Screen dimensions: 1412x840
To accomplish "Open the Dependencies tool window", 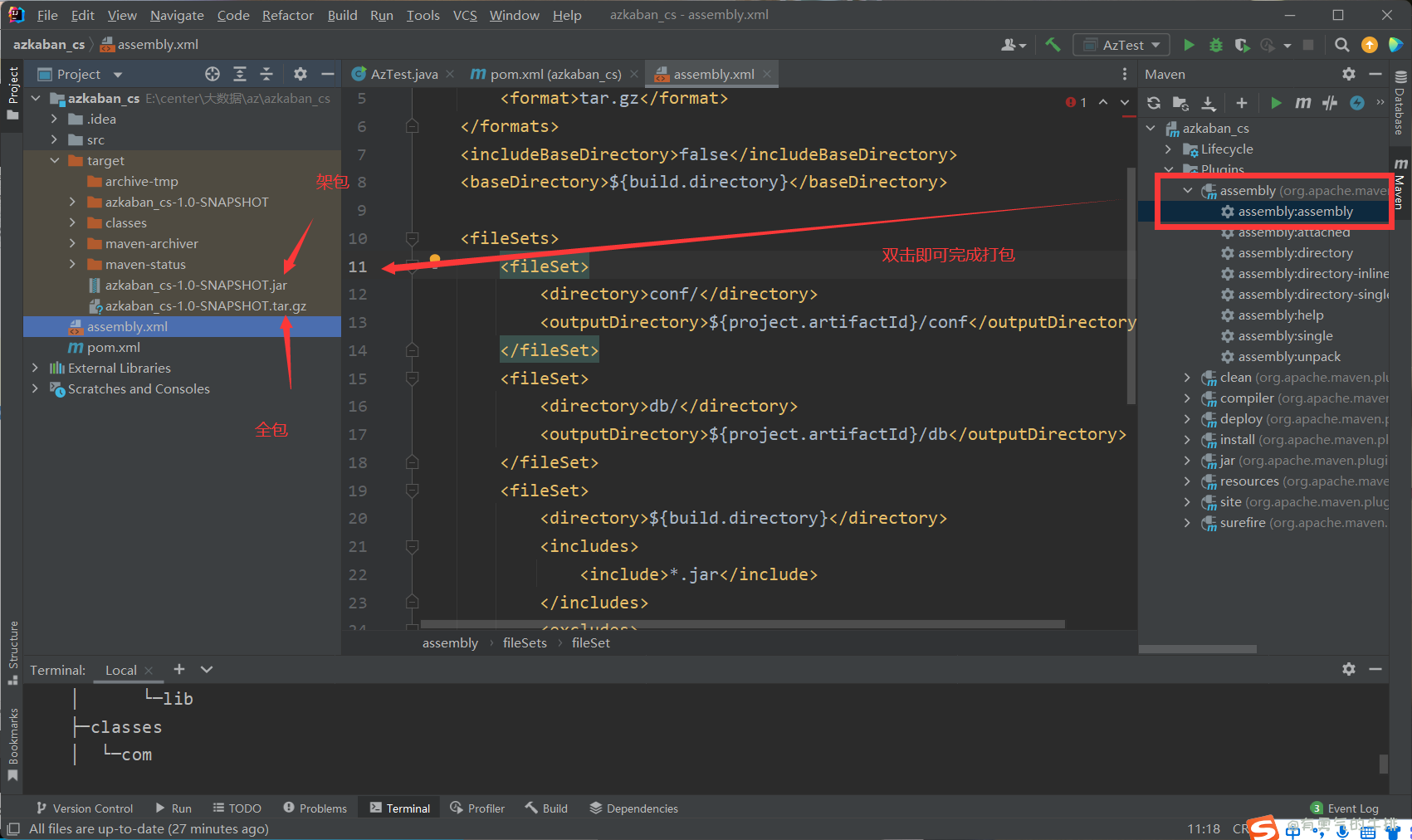I will pos(633,808).
